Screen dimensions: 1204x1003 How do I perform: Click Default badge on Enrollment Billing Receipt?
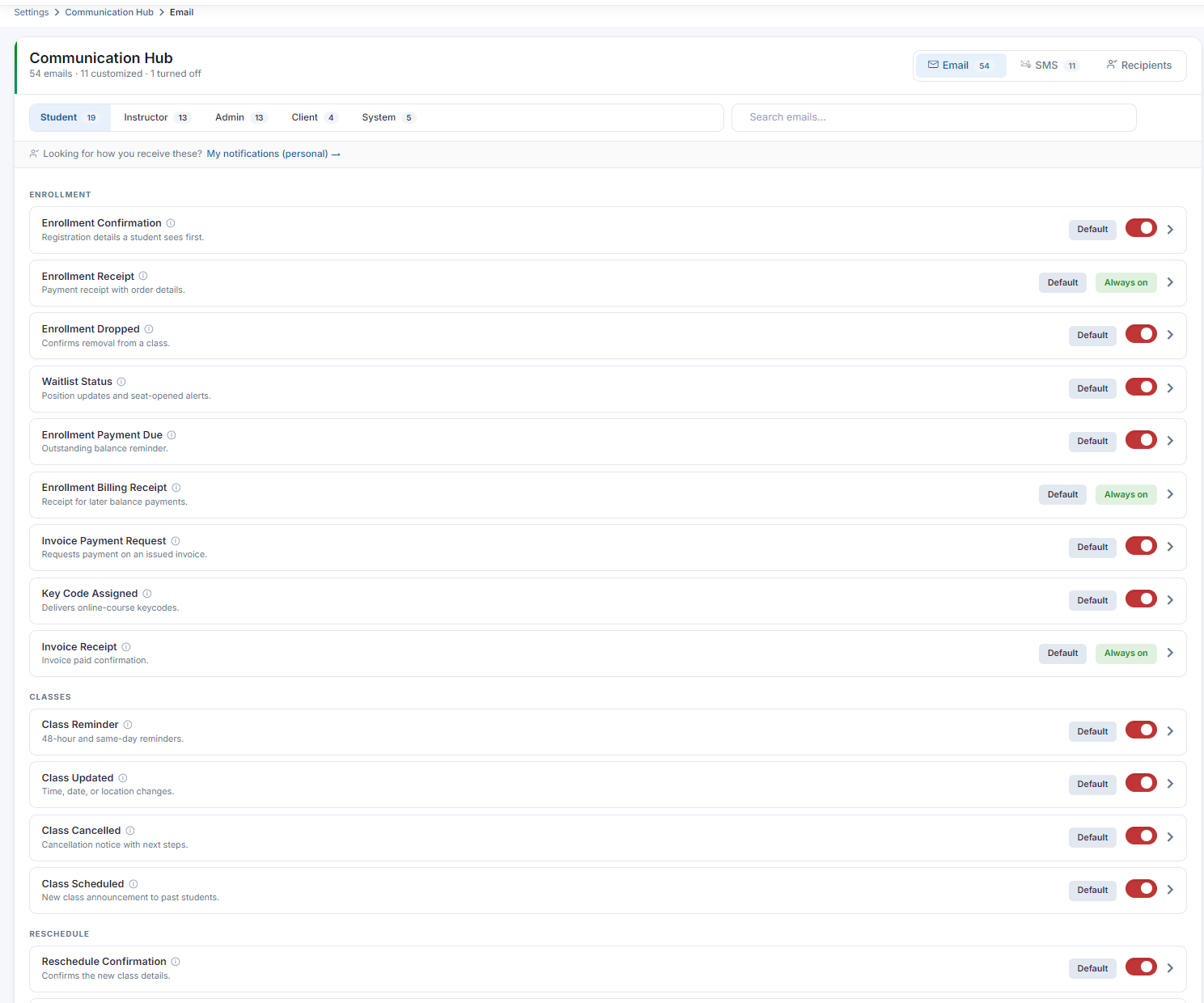pyautogui.click(x=1062, y=494)
